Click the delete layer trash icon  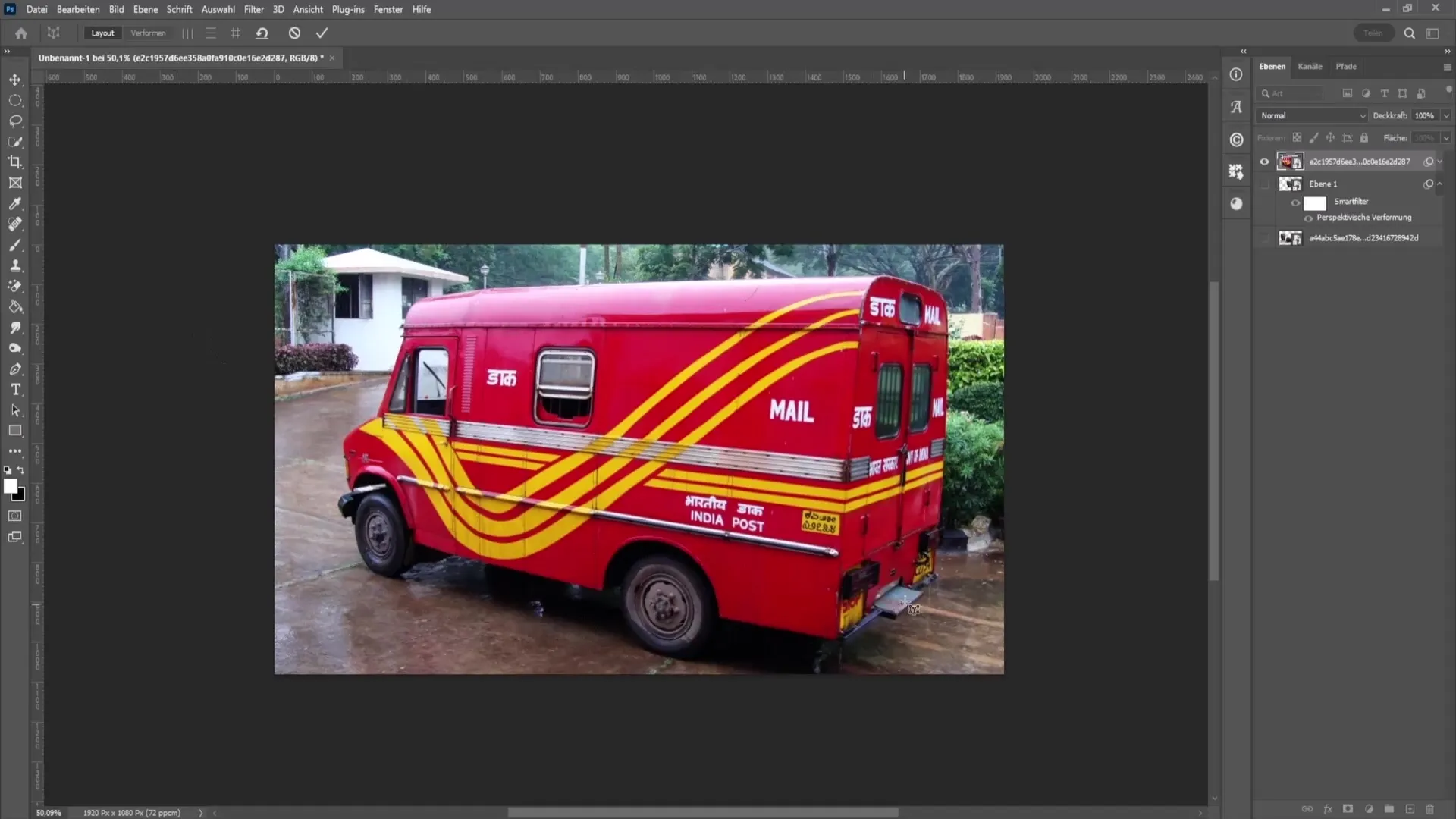[1429, 809]
